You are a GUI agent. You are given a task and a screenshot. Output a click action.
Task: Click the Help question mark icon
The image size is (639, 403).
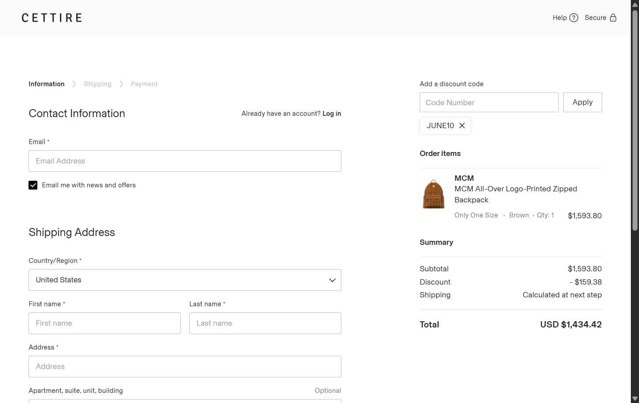(x=574, y=18)
